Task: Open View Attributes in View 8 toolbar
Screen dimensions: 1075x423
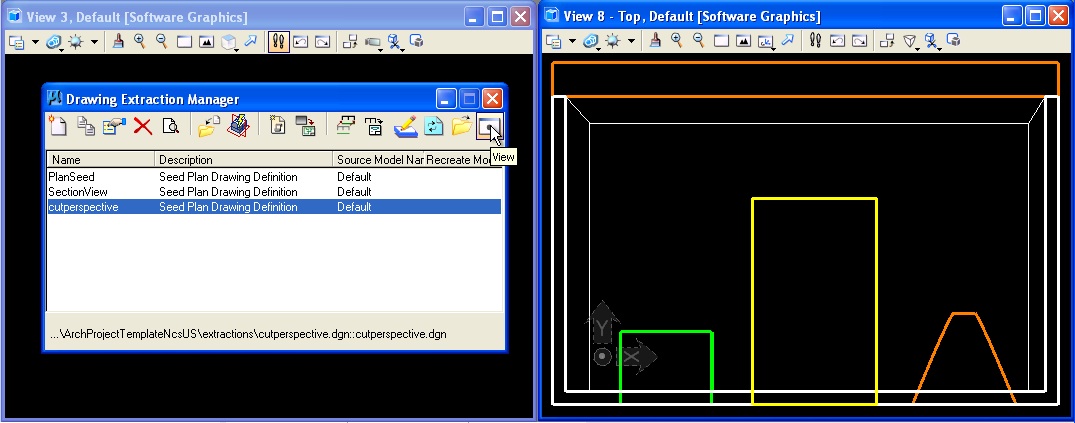Action: click(x=554, y=41)
